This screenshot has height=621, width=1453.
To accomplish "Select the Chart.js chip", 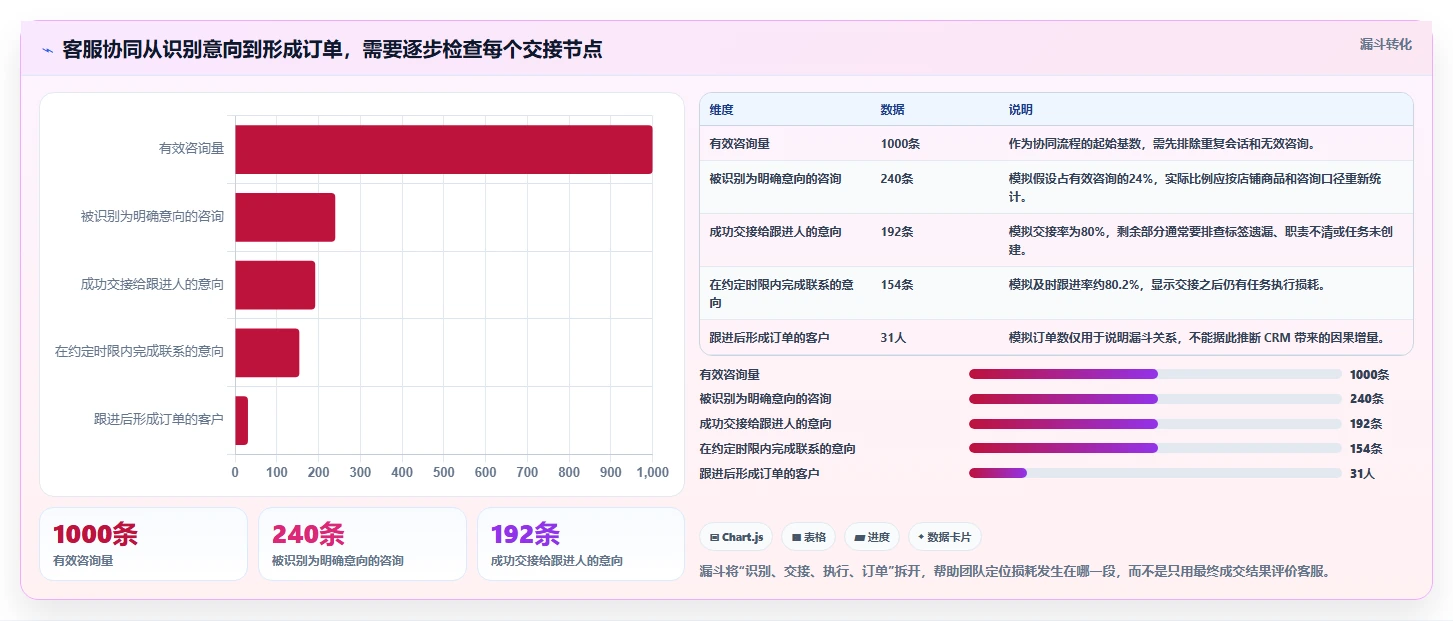I will coord(736,537).
